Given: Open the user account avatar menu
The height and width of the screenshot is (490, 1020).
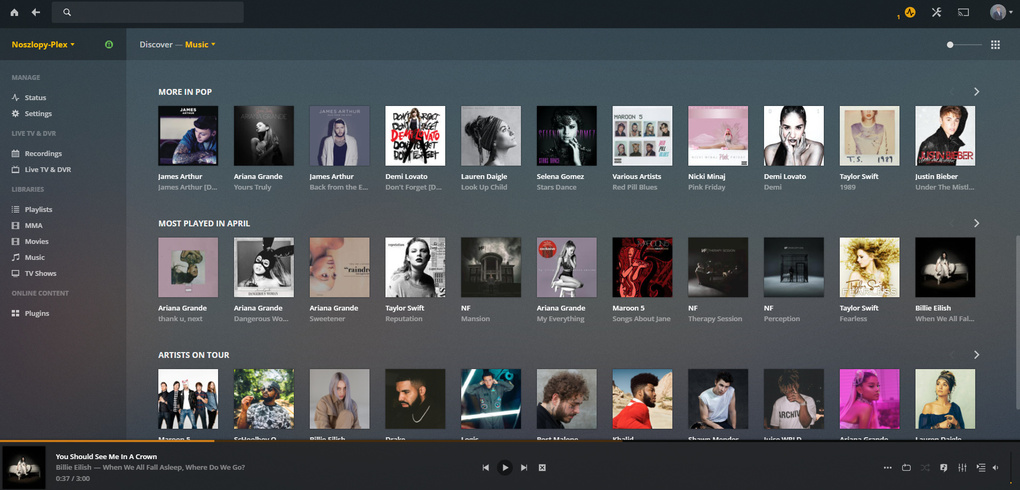Looking at the screenshot, I should click(997, 12).
